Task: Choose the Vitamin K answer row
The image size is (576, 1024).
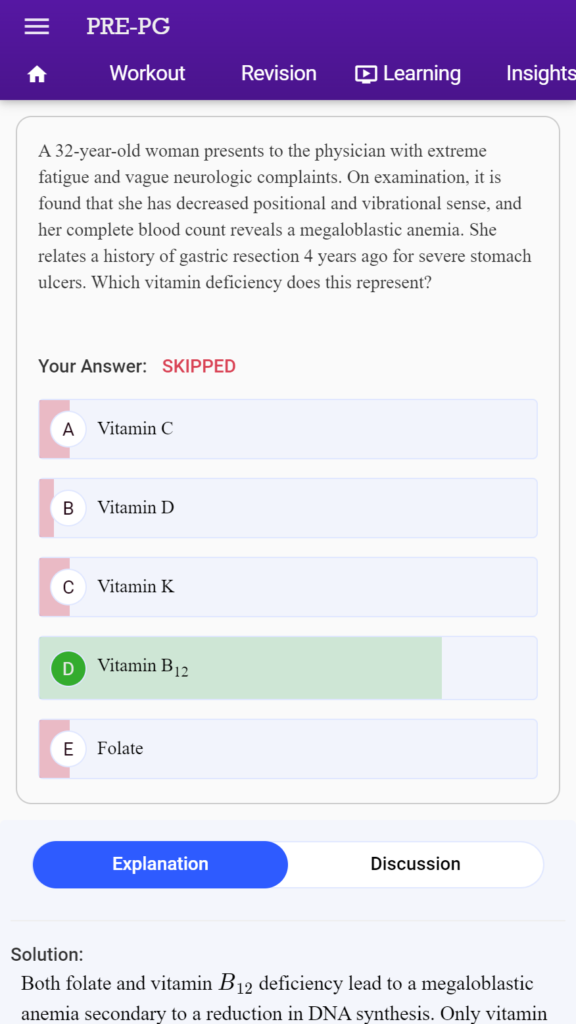Action: (x=288, y=587)
